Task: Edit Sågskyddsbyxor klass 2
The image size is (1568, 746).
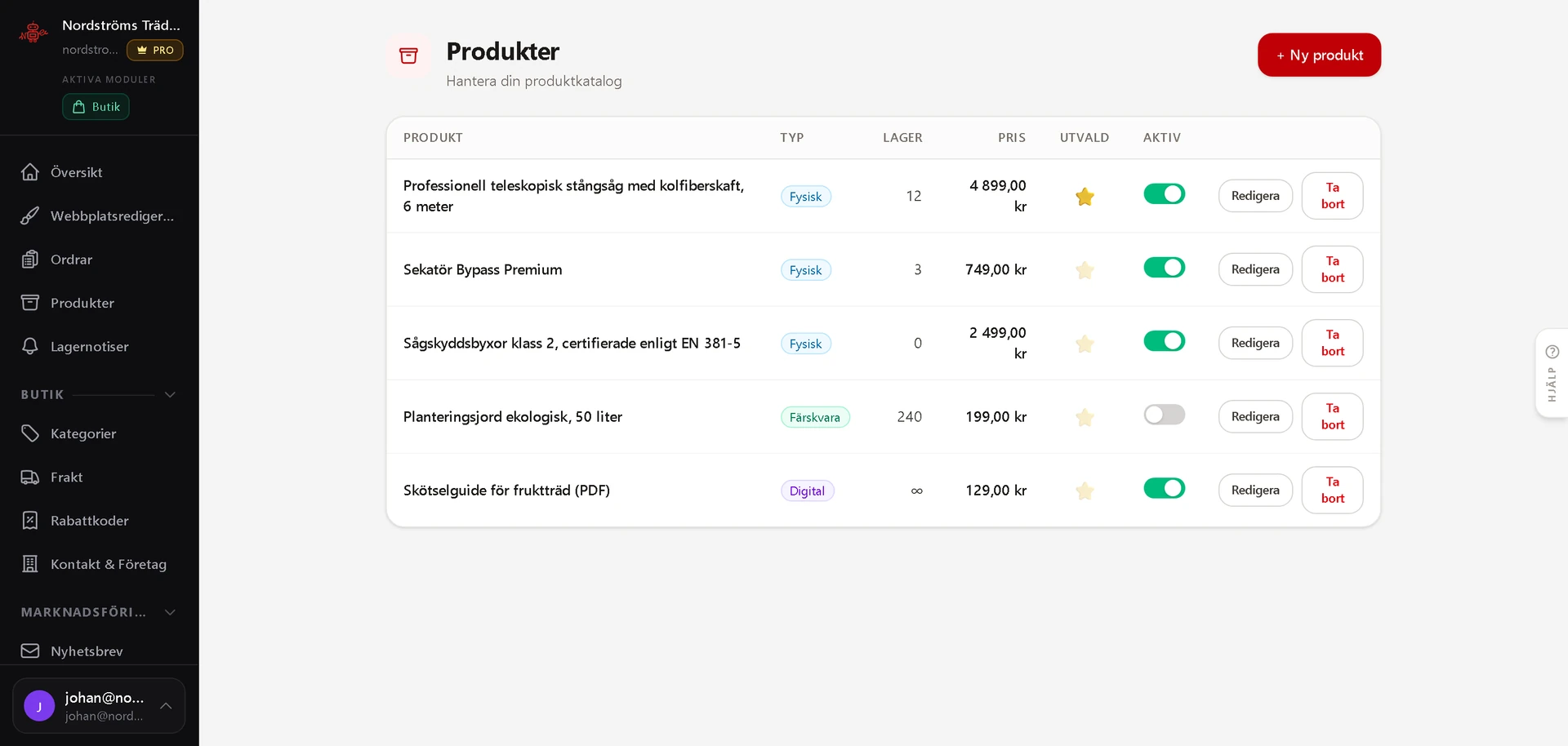Action: (x=1255, y=343)
